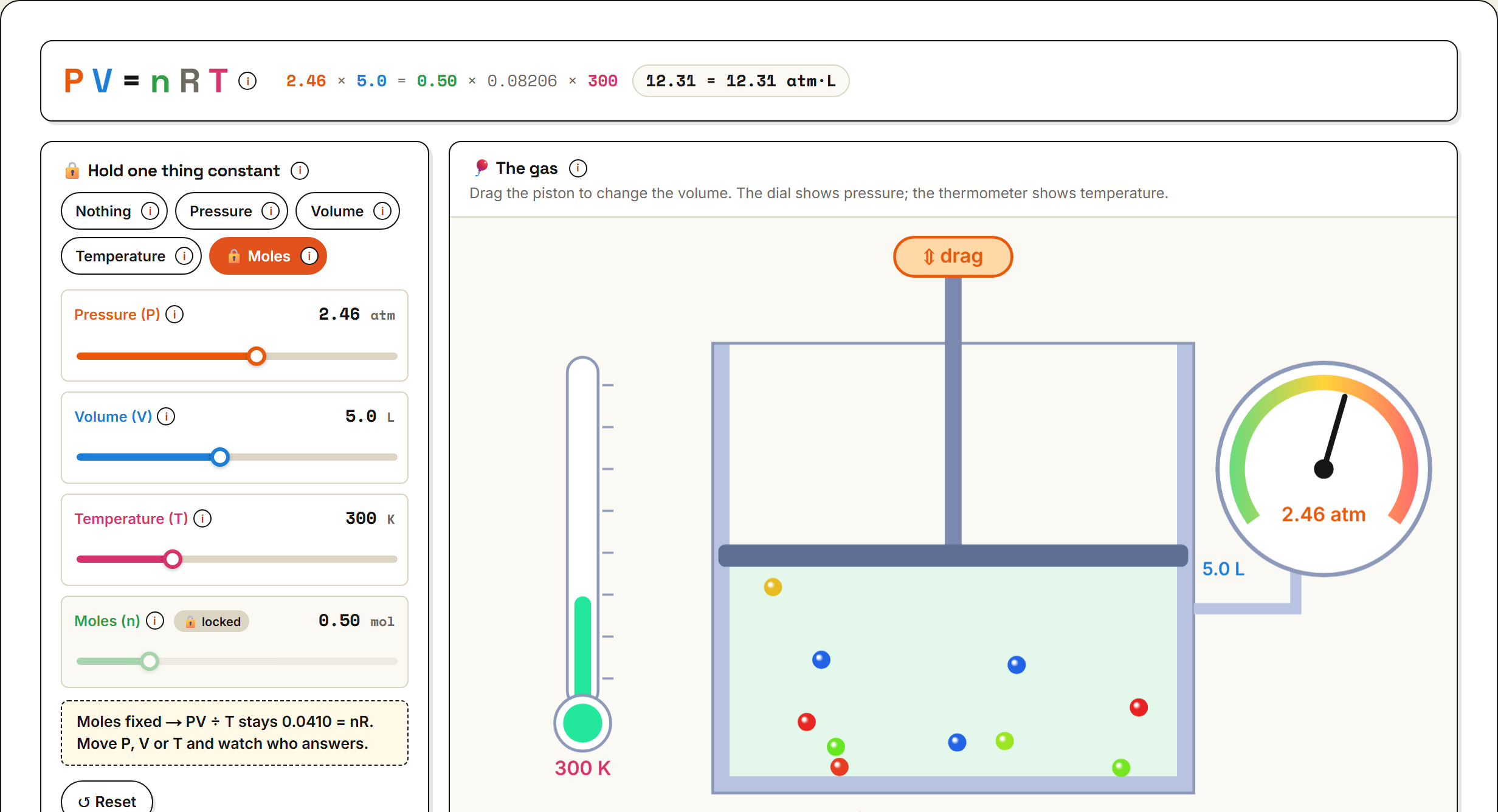Click the Reset button
1498x812 pixels.
tap(107, 800)
